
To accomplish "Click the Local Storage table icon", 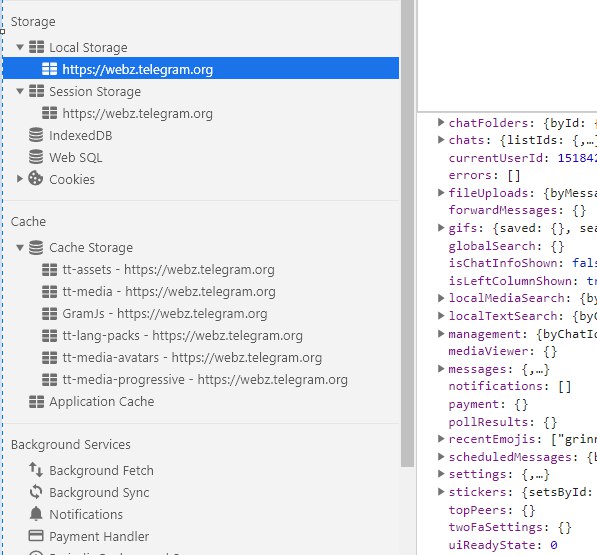I will click(x=37, y=47).
